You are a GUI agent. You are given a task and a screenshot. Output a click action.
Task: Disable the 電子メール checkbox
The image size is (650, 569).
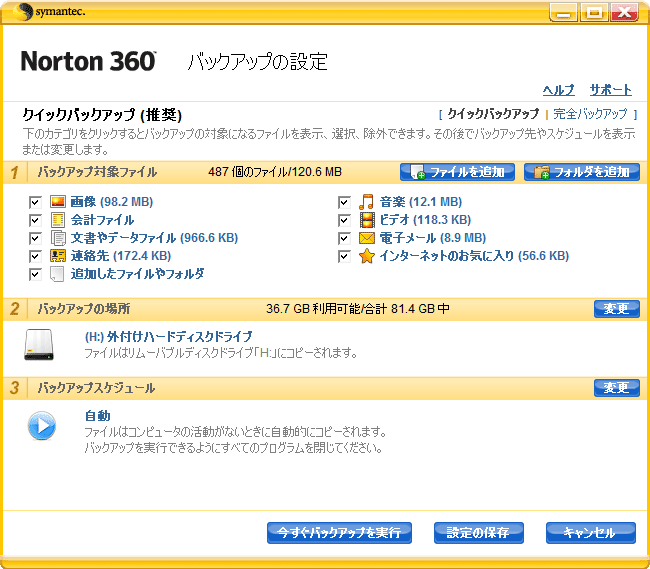344,238
